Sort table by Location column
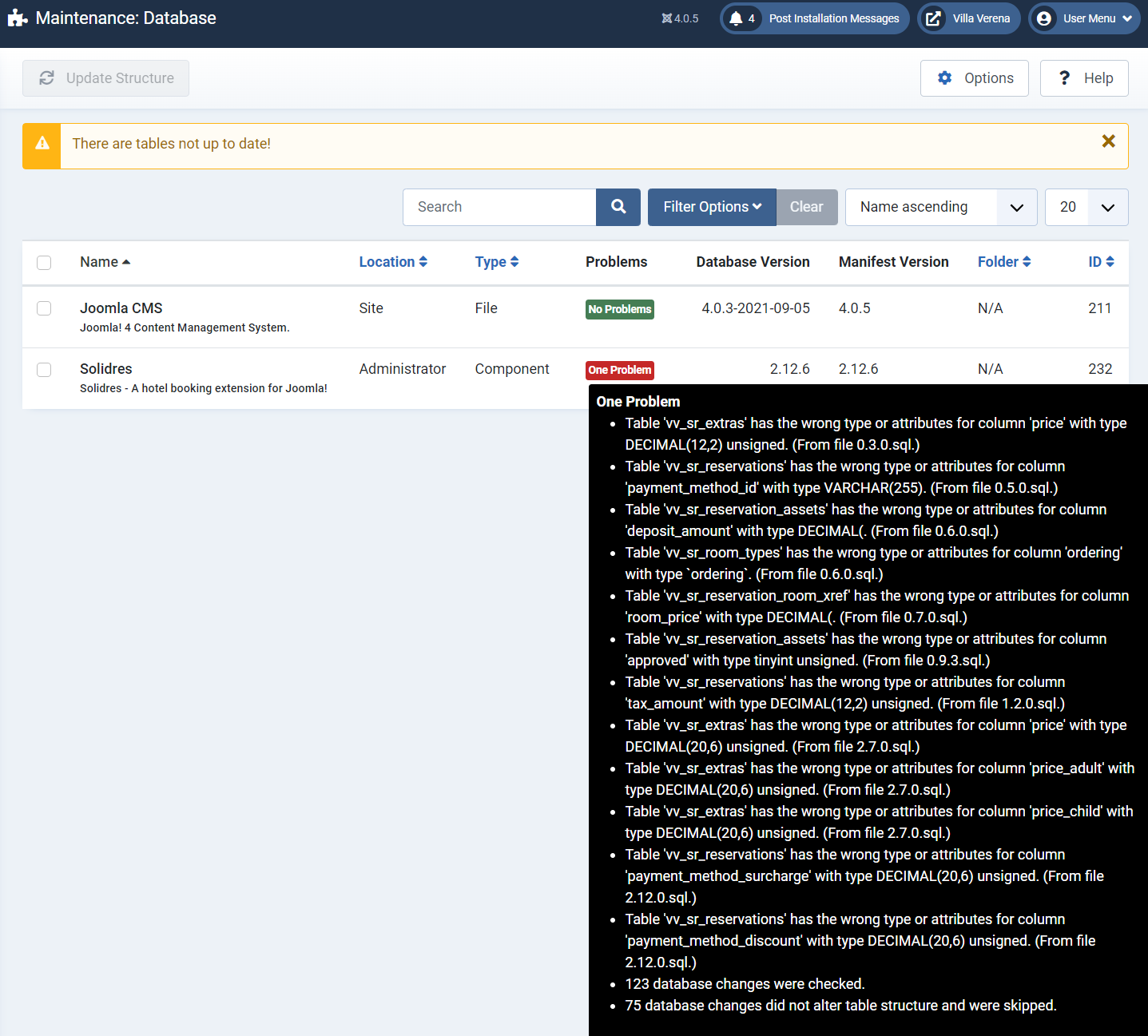 pos(392,262)
